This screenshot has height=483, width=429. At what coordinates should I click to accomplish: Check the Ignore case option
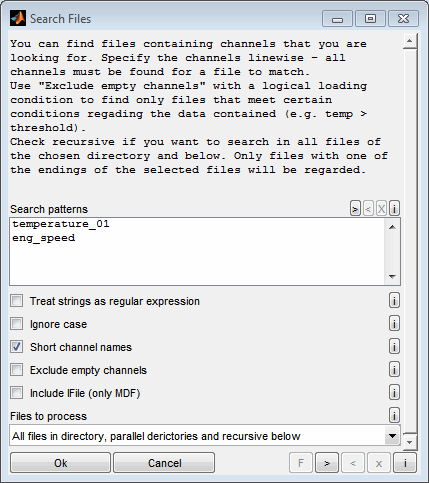point(17,324)
